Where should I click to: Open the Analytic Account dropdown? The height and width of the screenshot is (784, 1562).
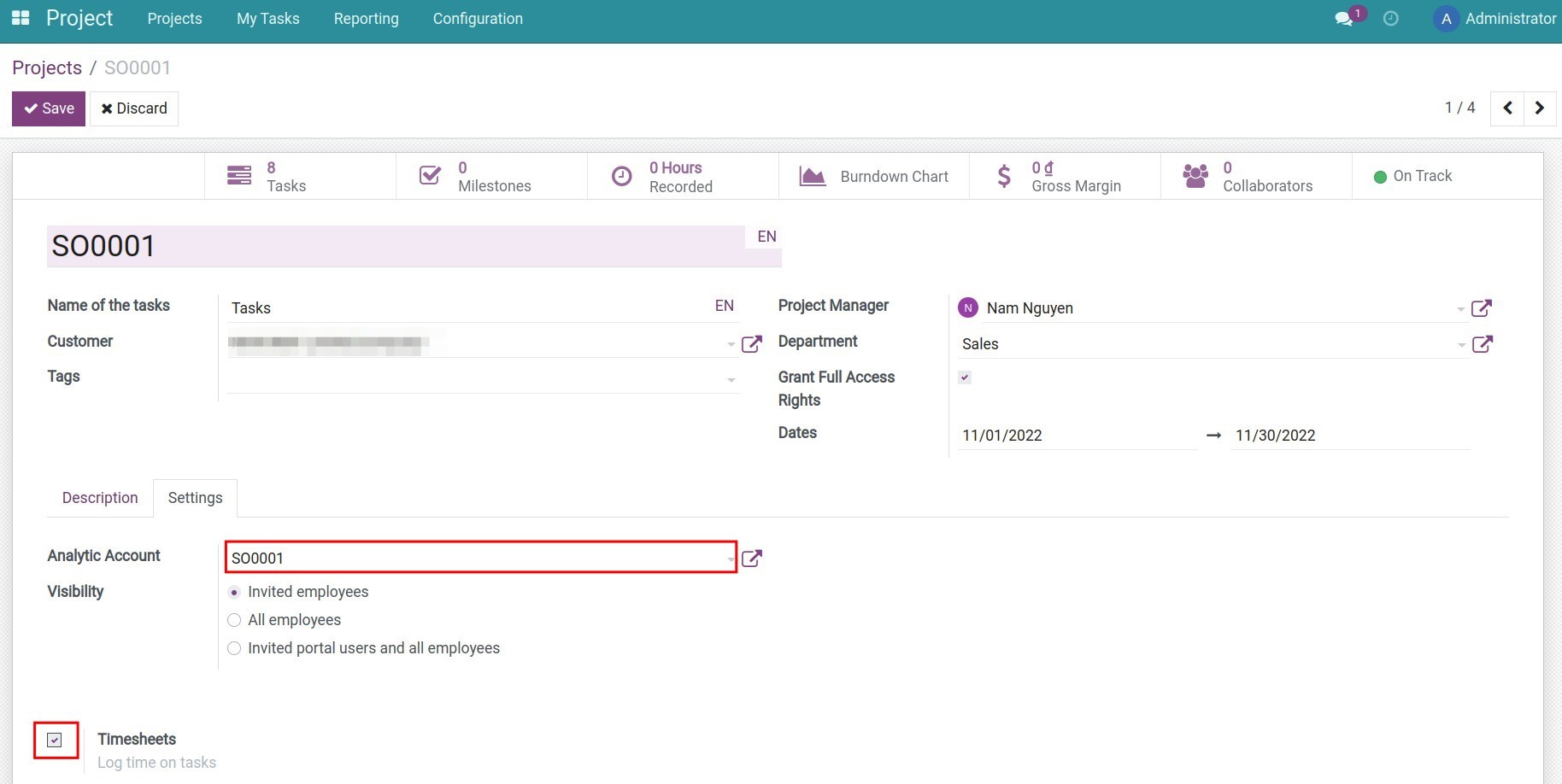(730, 558)
